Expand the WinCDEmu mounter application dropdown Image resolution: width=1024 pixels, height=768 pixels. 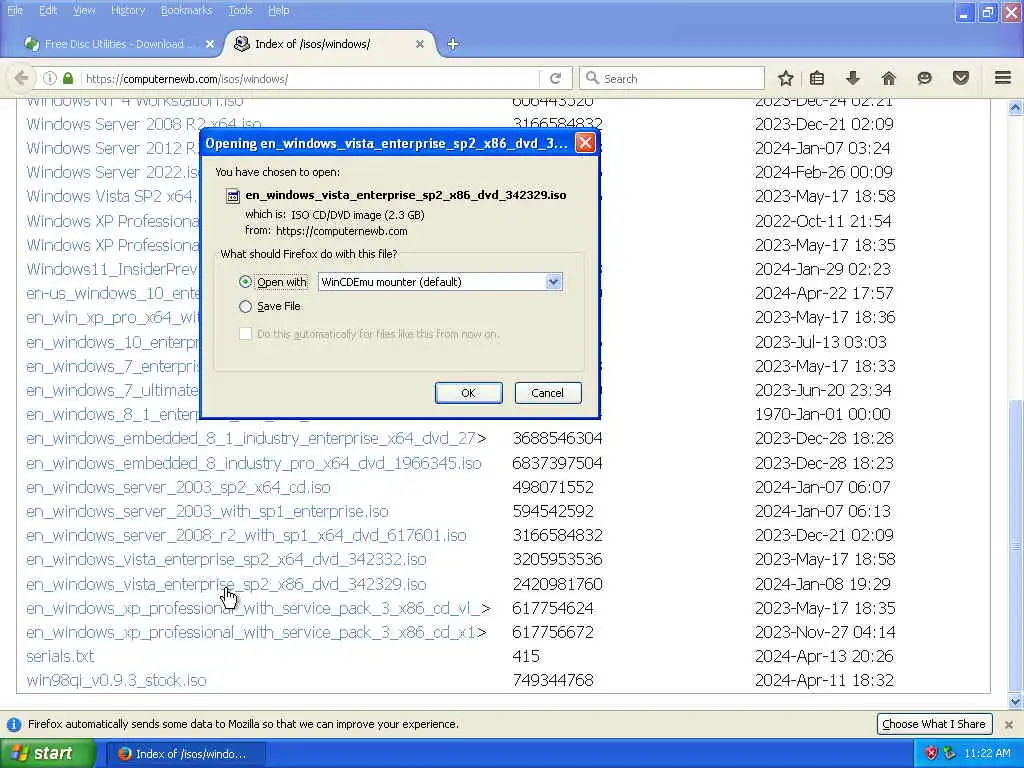(x=553, y=282)
